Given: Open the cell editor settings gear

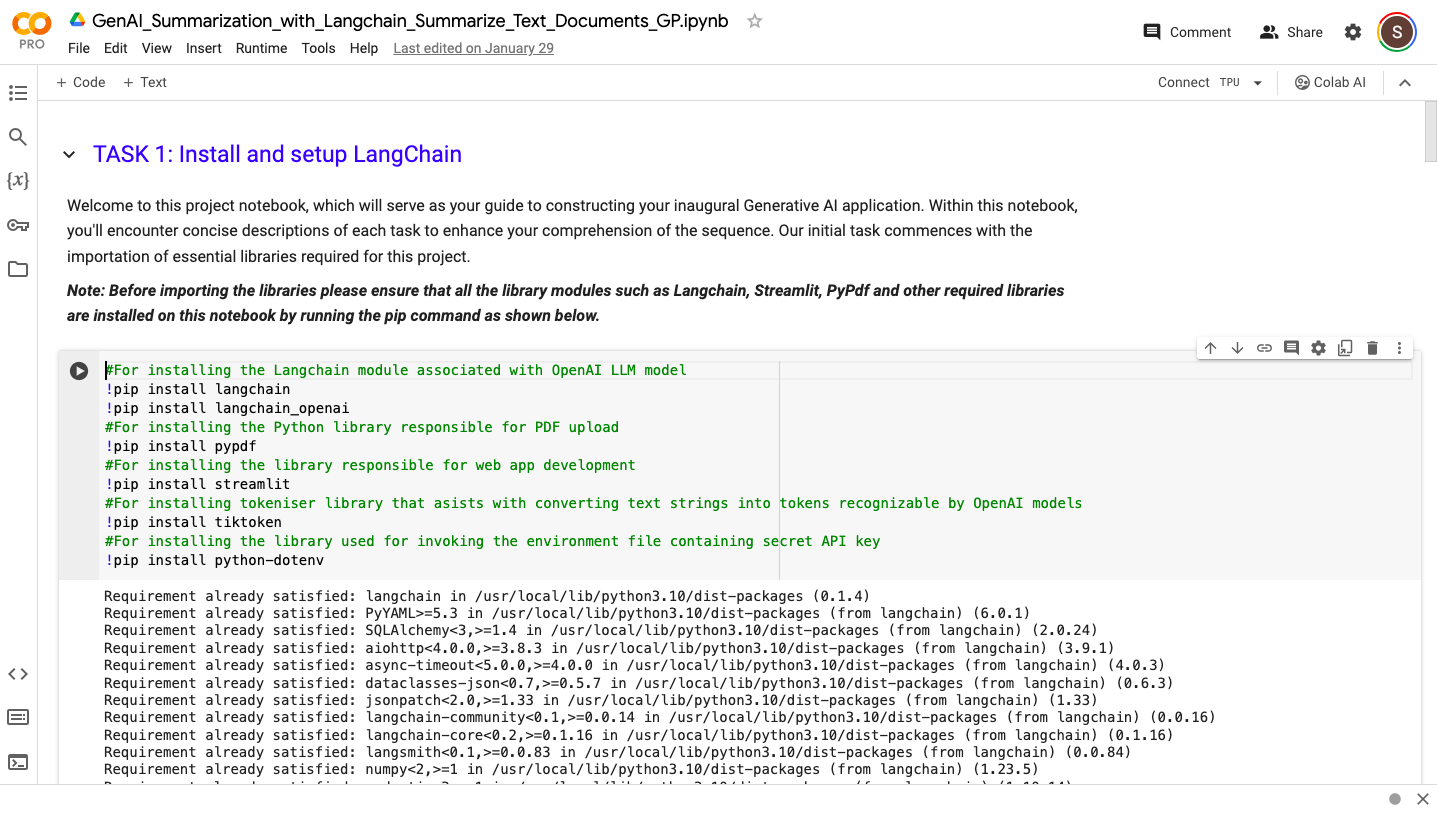Looking at the screenshot, I should point(1318,348).
